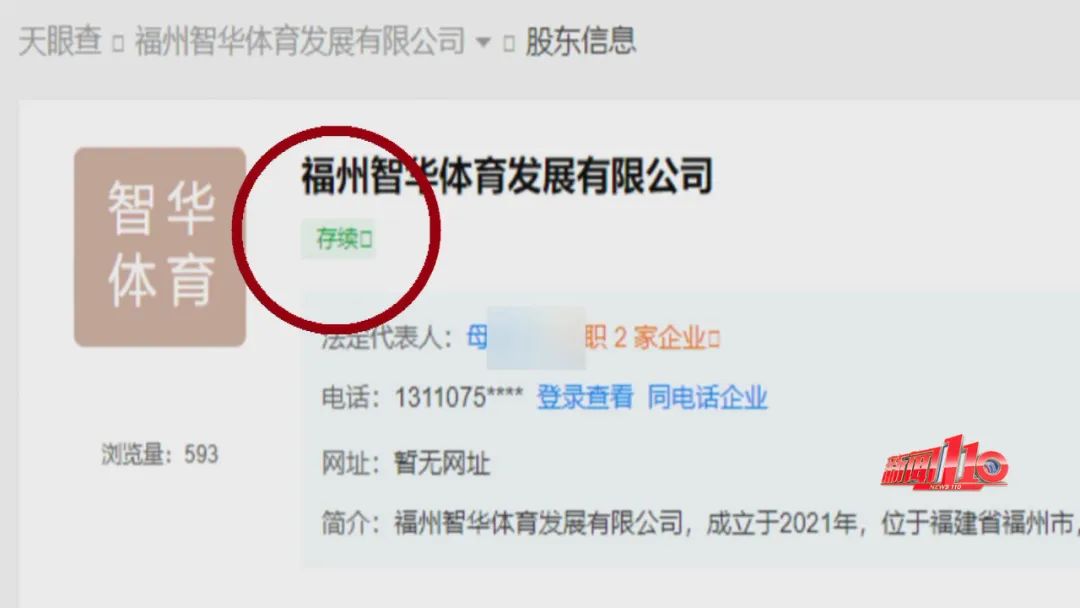Screen dimensions: 1080x608
Task: Click the company name heading 福州智华体育发展有限公司
Action: [507, 176]
